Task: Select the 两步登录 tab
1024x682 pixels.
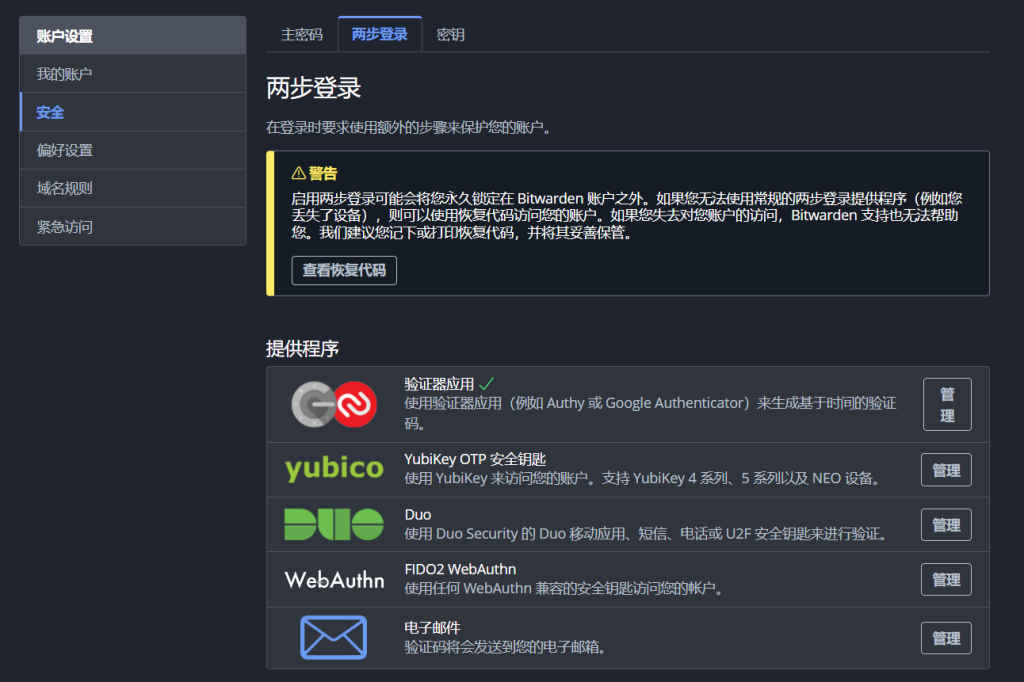Action: [379, 33]
